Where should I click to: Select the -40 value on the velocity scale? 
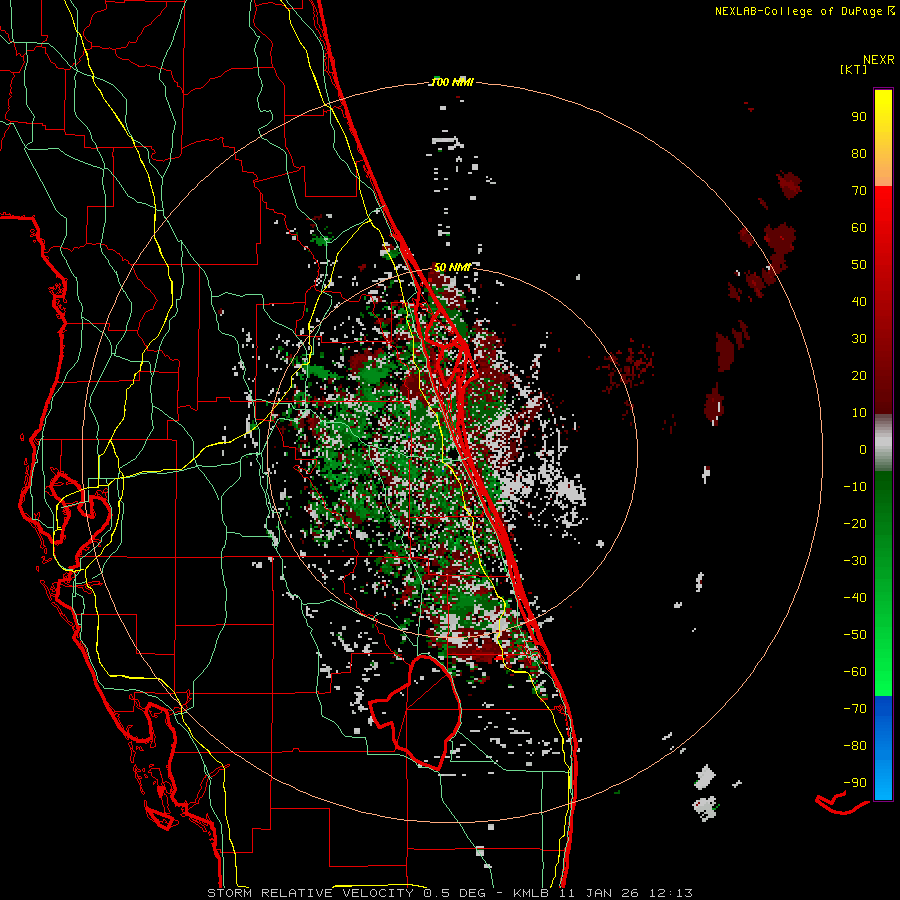point(855,598)
